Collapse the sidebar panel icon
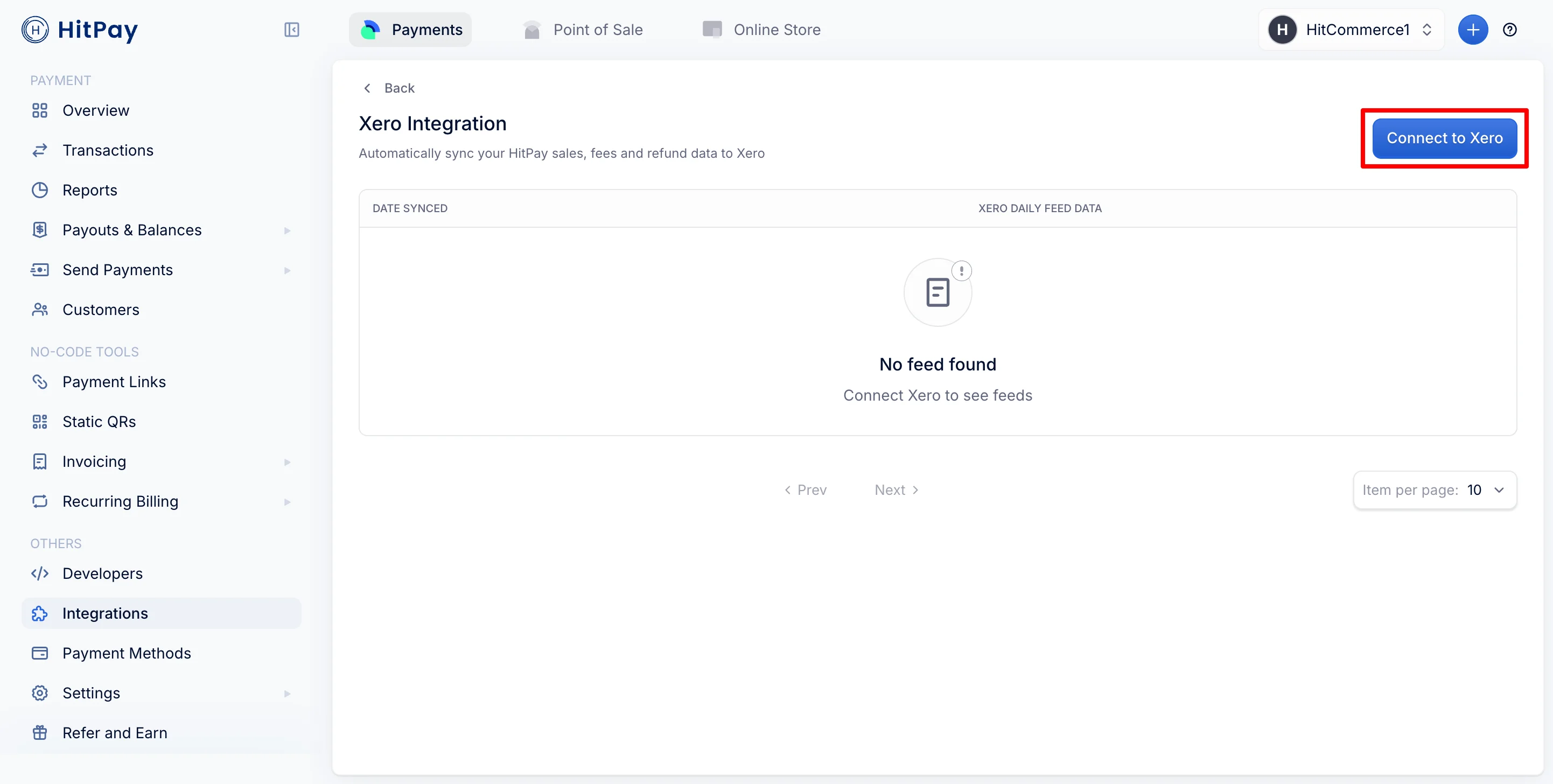The width and height of the screenshot is (1553, 784). 292,30
